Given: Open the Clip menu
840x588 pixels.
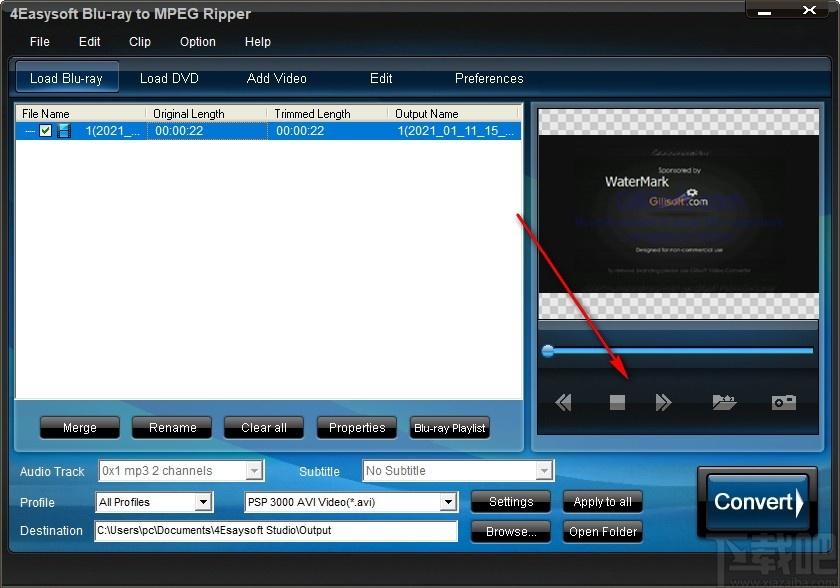Looking at the screenshot, I should [140, 42].
